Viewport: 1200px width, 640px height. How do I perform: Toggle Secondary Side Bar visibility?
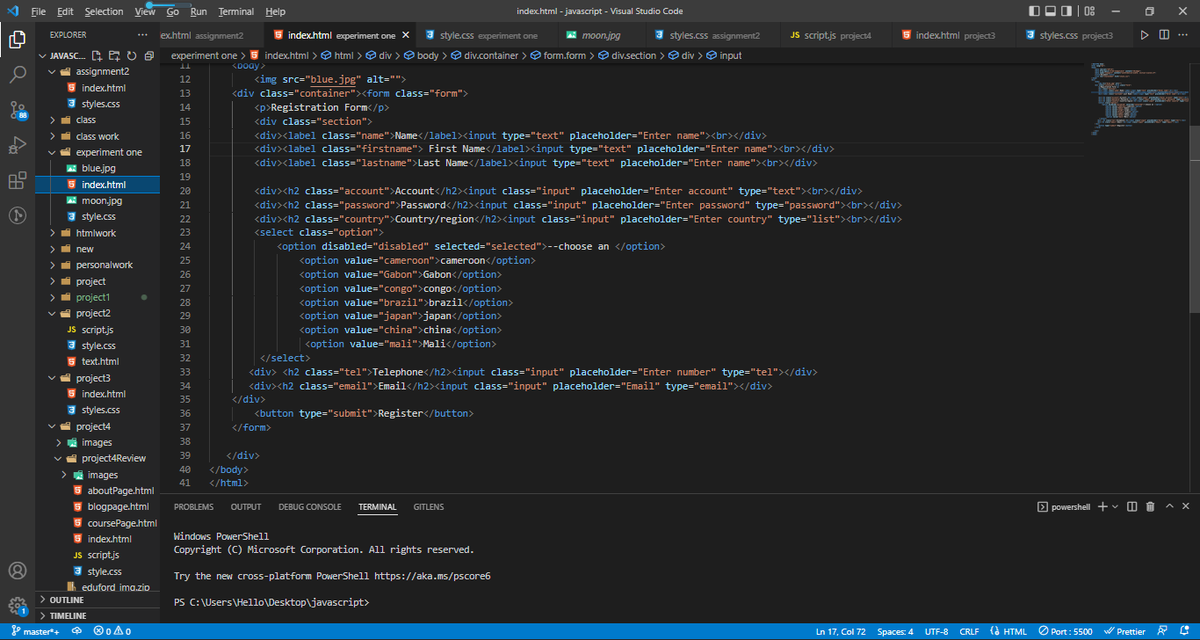coord(1068,11)
